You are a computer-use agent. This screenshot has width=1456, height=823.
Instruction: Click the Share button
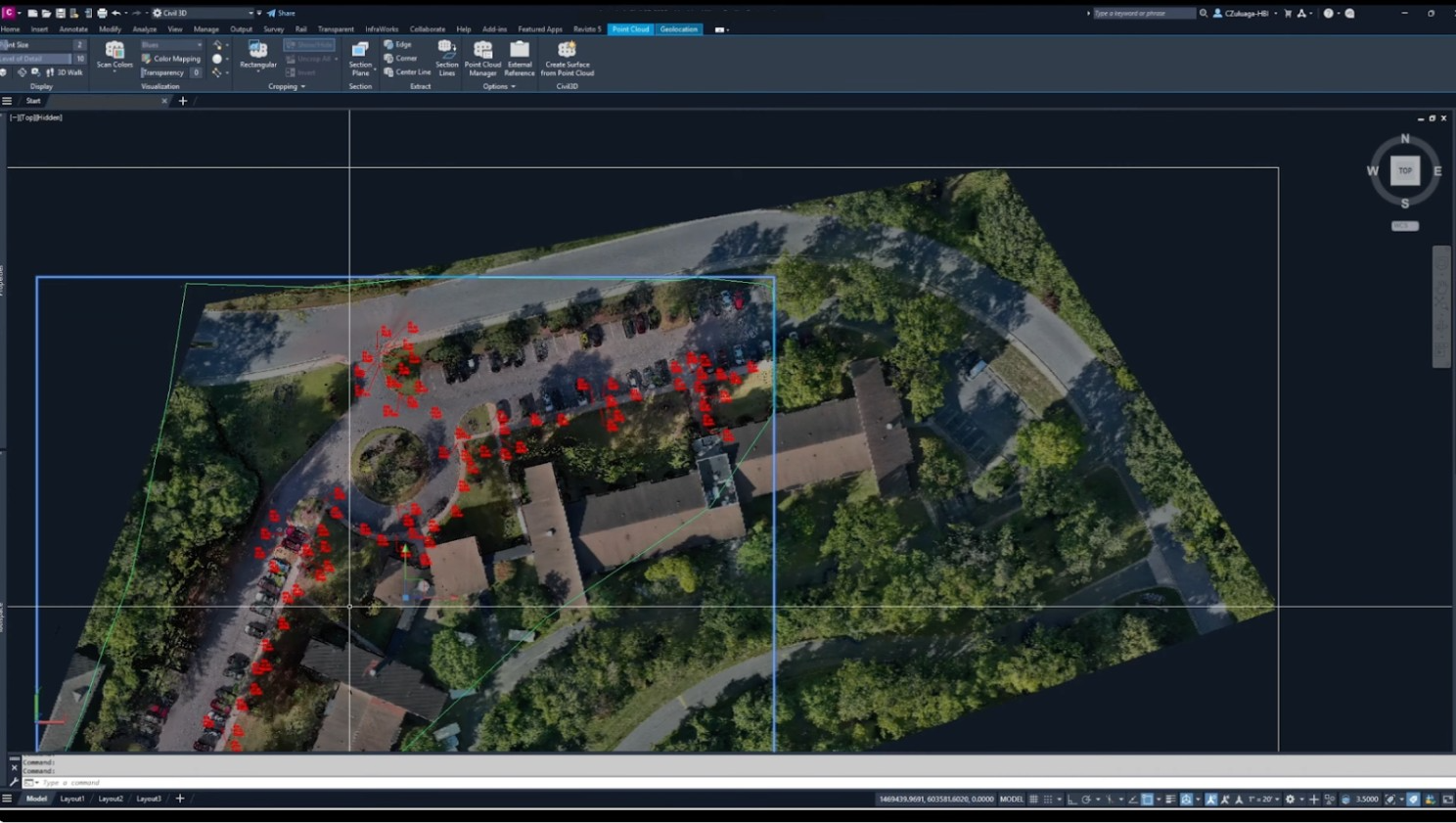[x=281, y=13]
